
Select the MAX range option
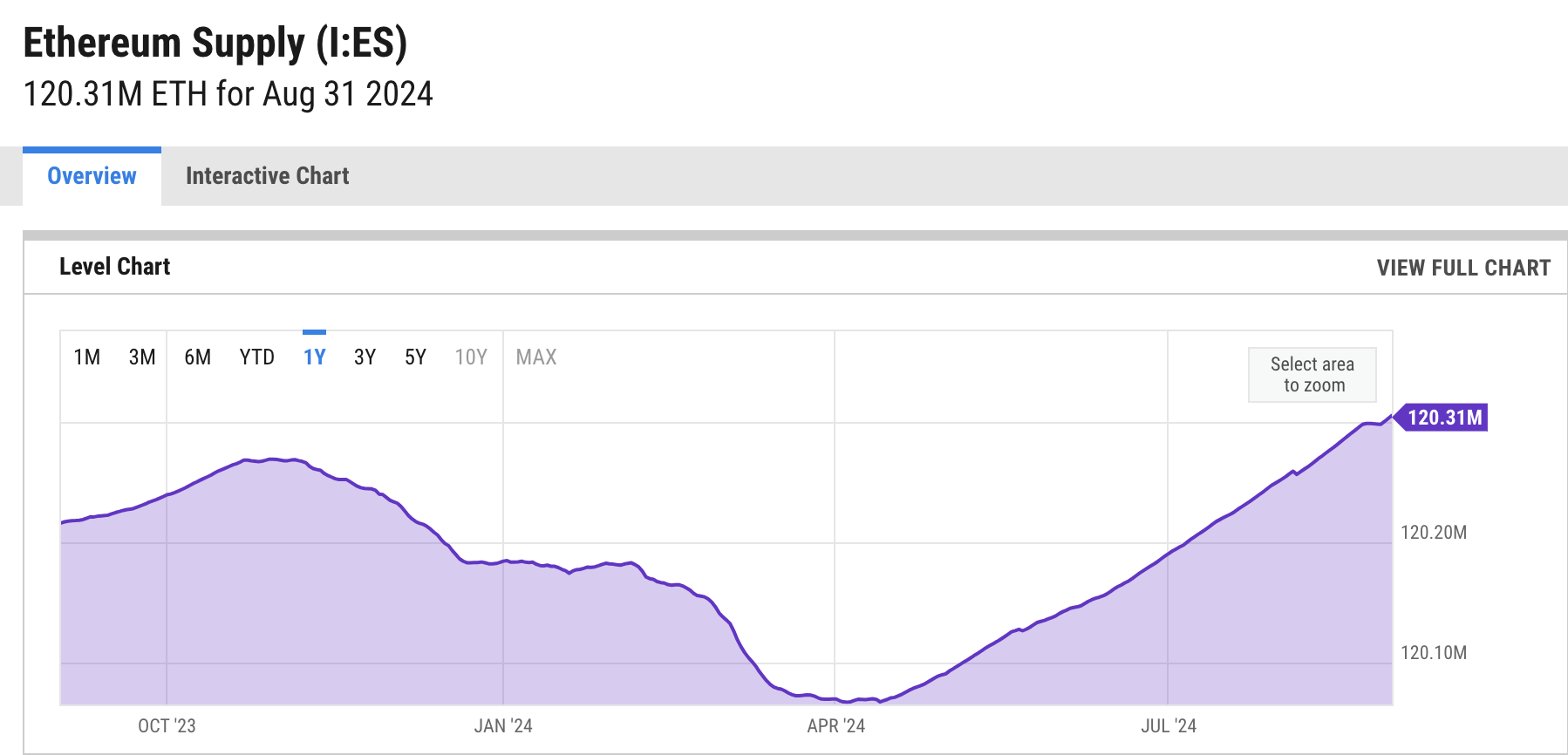click(x=536, y=357)
